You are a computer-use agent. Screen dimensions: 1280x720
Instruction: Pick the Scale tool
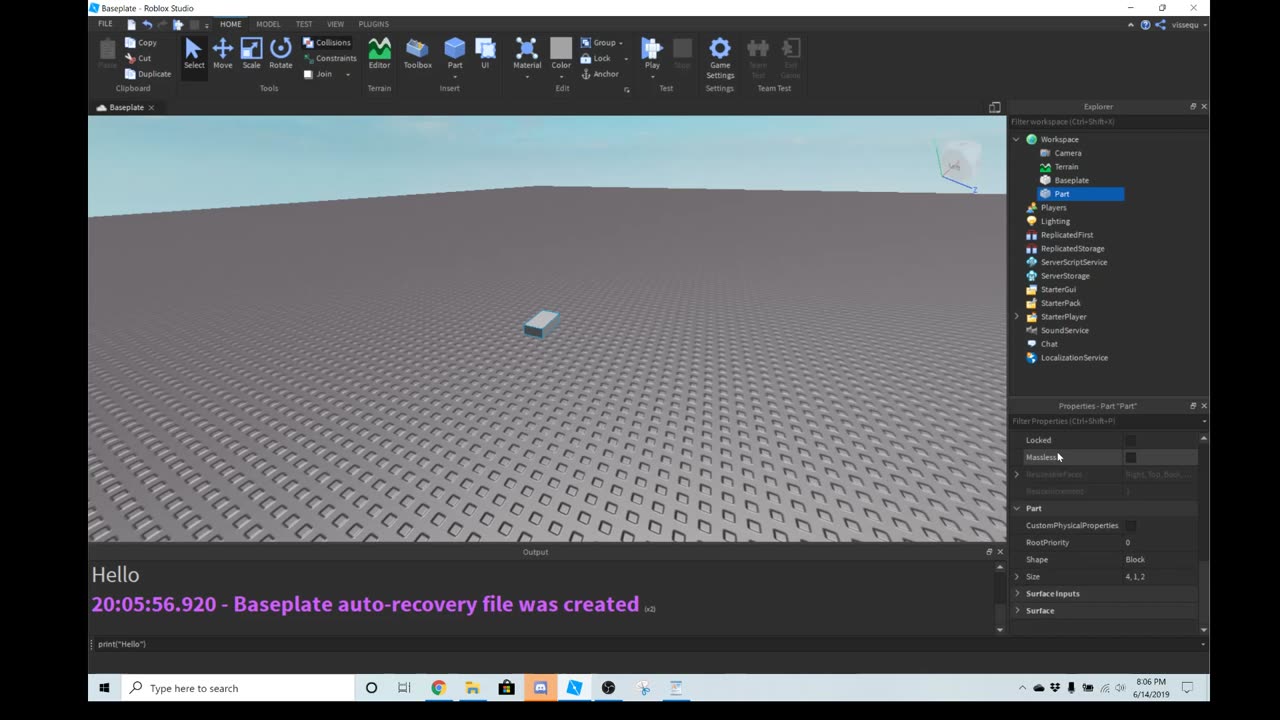(251, 54)
